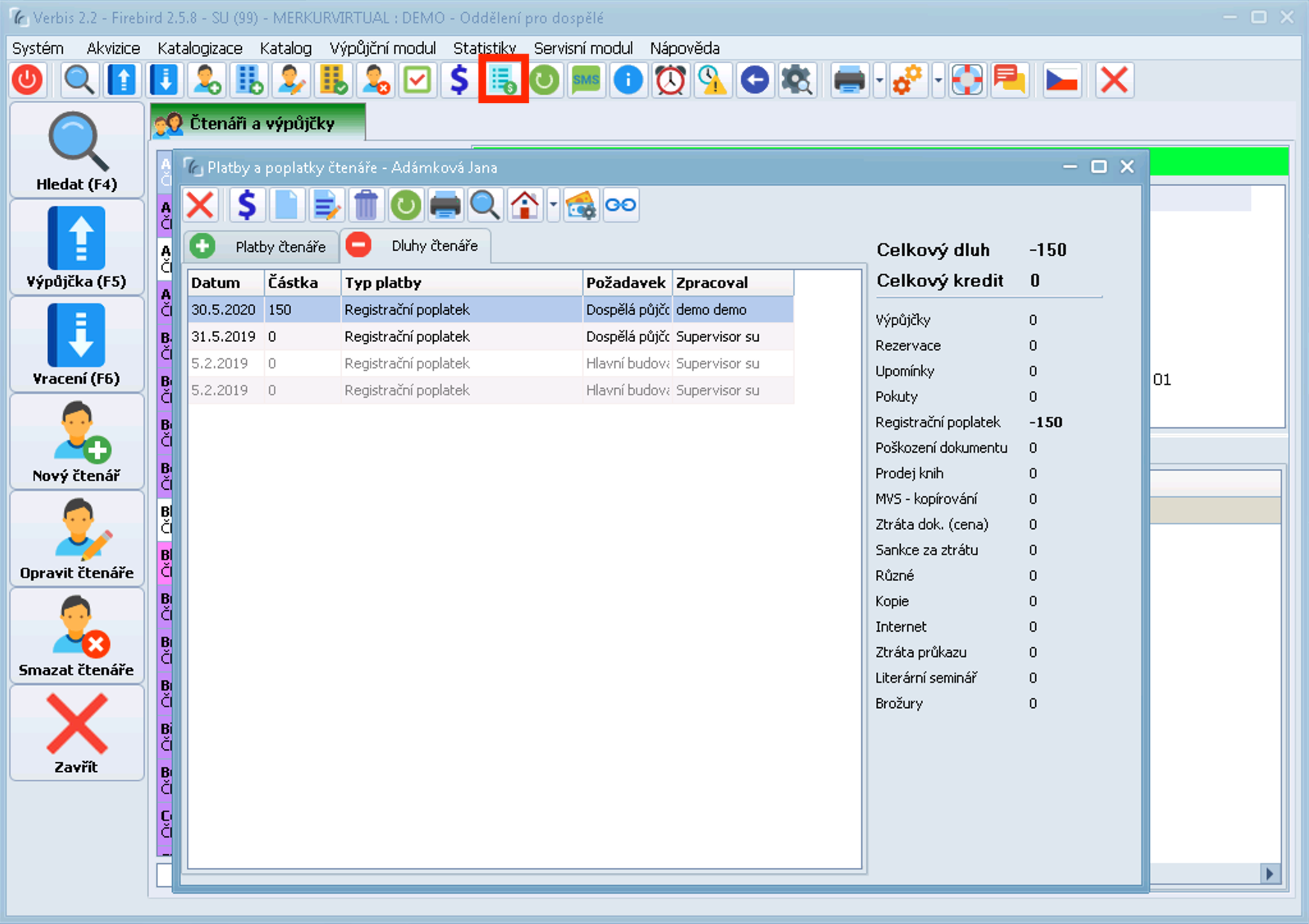1309x924 pixels.
Task: Click the Opravit čtenáře sidebar button
Action: pyautogui.click(x=77, y=540)
